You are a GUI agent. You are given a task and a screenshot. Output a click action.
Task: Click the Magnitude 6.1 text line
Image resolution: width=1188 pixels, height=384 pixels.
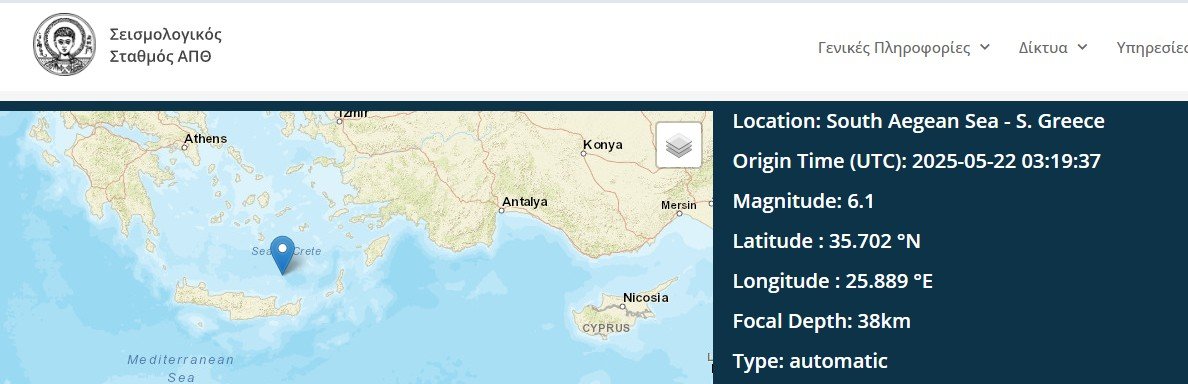(803, 201)
